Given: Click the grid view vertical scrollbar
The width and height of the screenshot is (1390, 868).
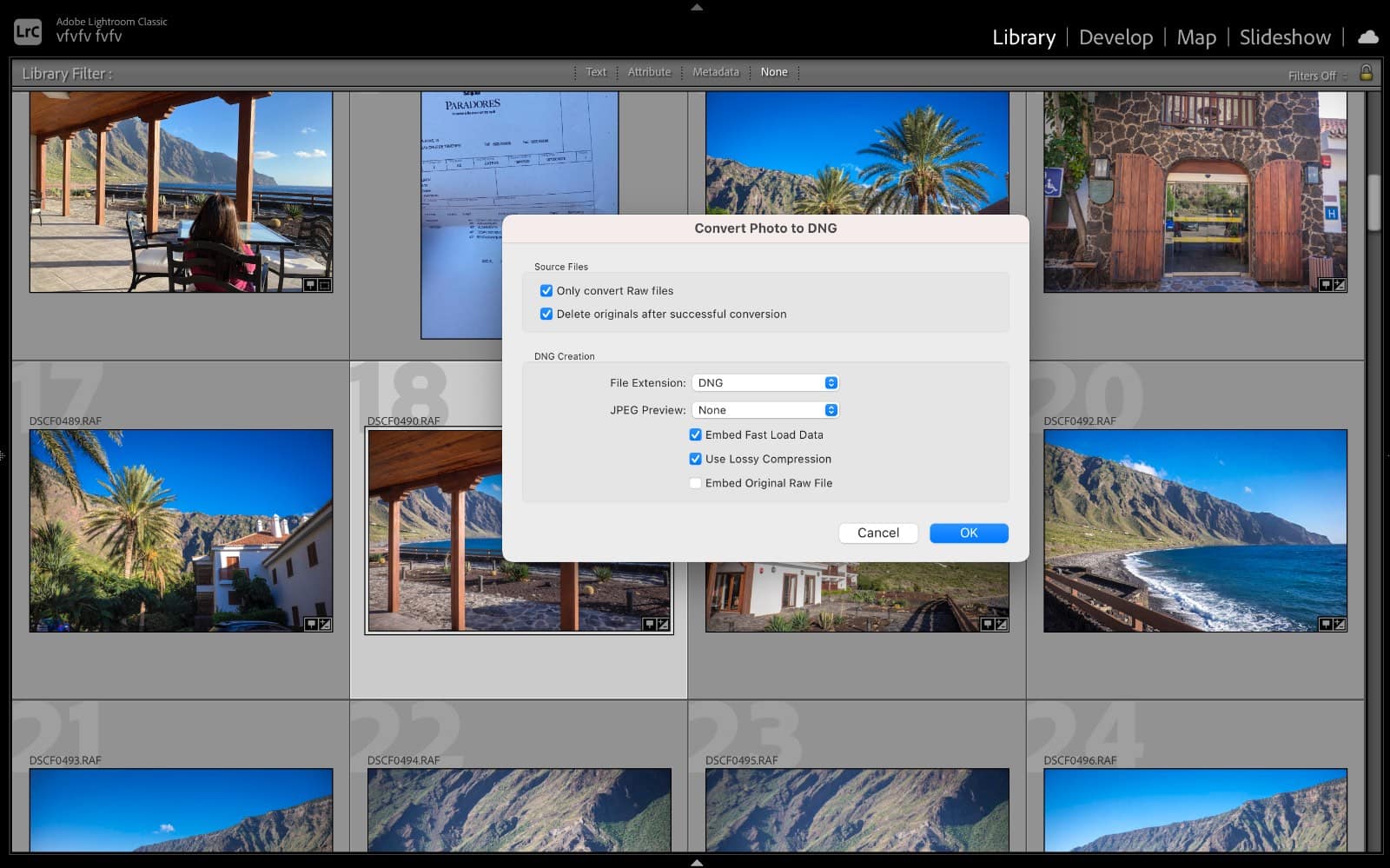Looking at the screenshot, I should click(1373, 202).
